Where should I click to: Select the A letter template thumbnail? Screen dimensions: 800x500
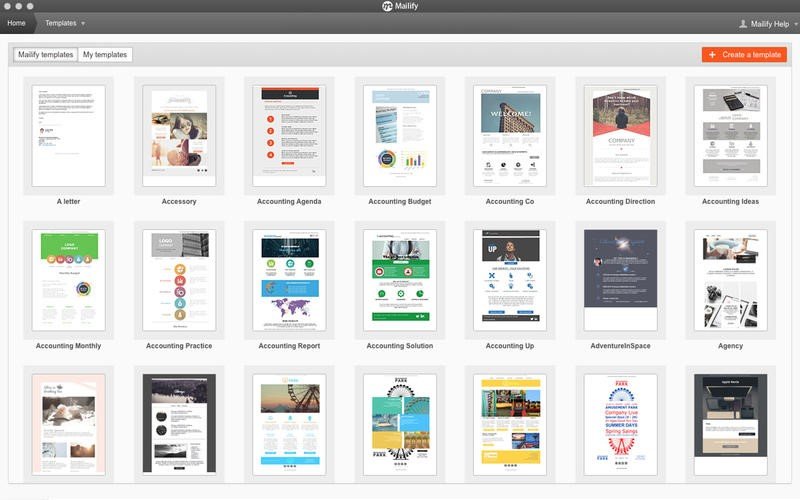[x=68, y=136]
